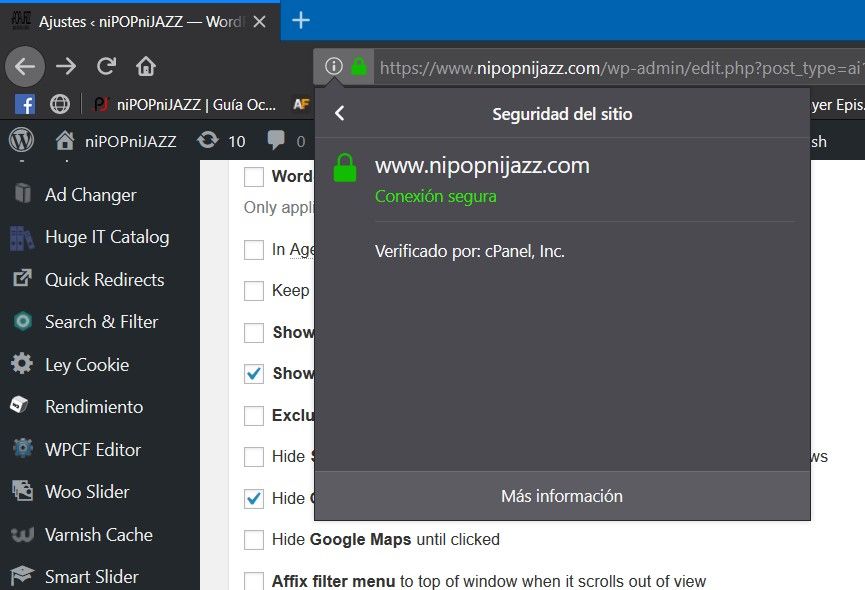Click the large green padlock in security panel
Screen dimensions: 865x590
pos(345,168)
